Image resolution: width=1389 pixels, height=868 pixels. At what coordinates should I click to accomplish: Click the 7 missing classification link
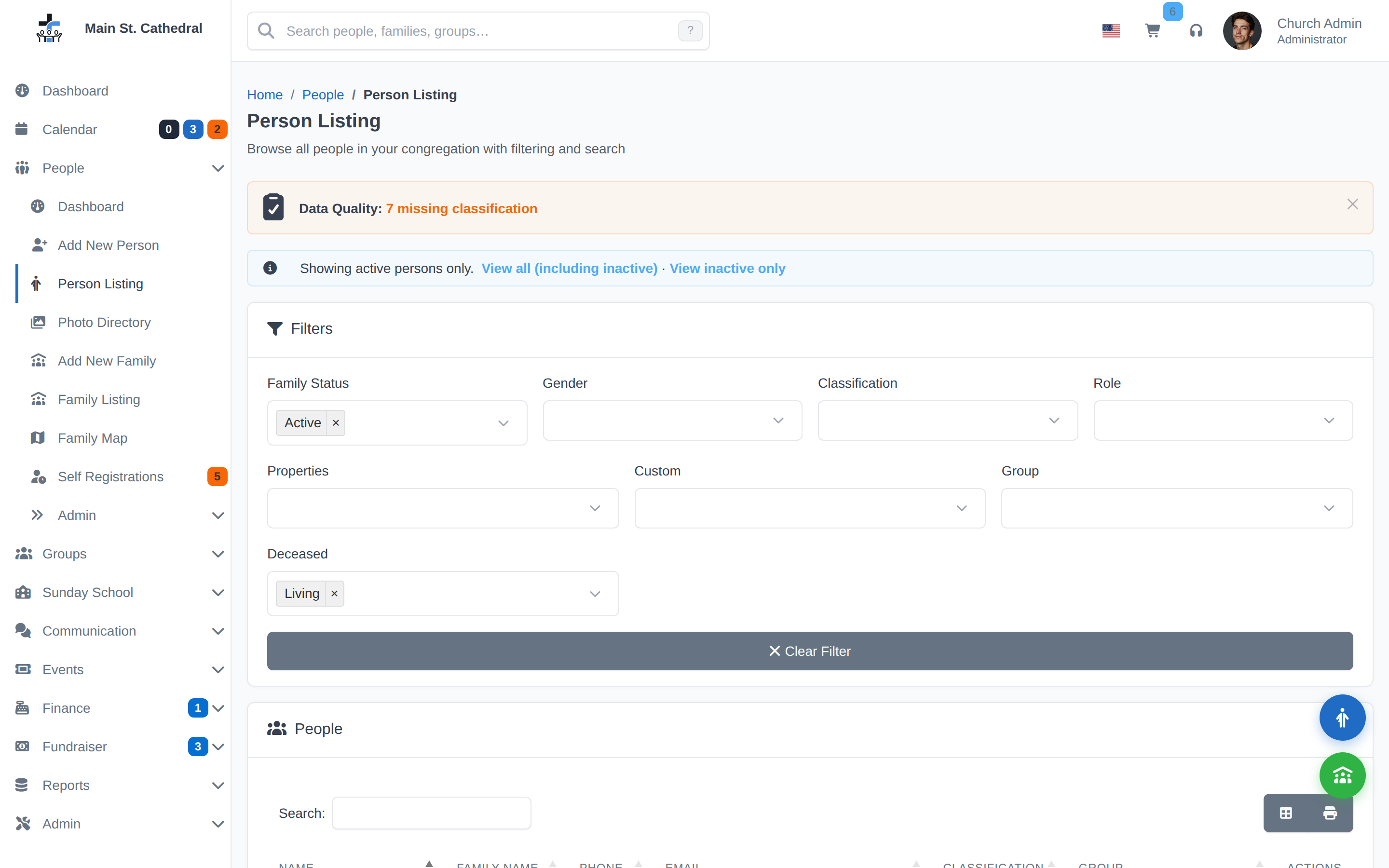coord(462,208)
